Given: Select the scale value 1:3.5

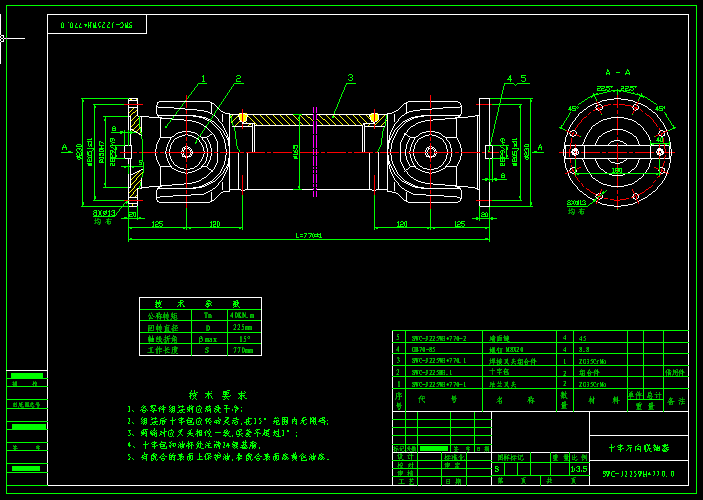Looking at the screenshot, I should pos(579,469).
